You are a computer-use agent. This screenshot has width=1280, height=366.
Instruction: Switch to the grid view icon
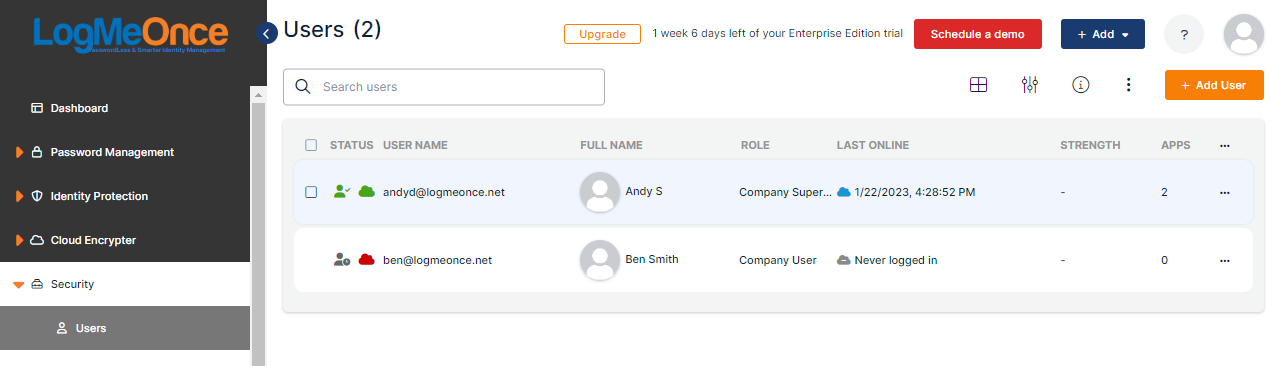click(x=979, y=85)
